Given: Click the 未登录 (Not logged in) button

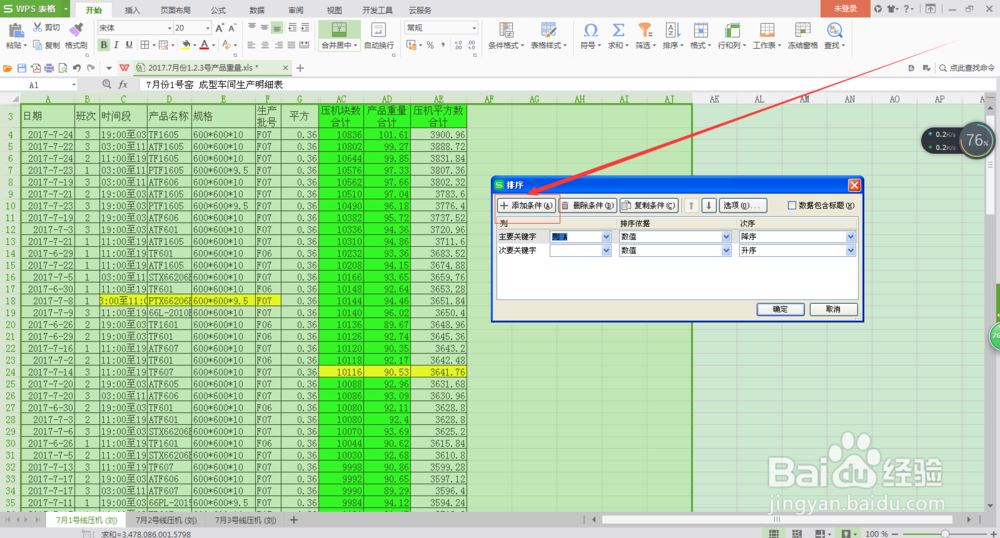Looking at the screenshot, I should coord(845,9).
